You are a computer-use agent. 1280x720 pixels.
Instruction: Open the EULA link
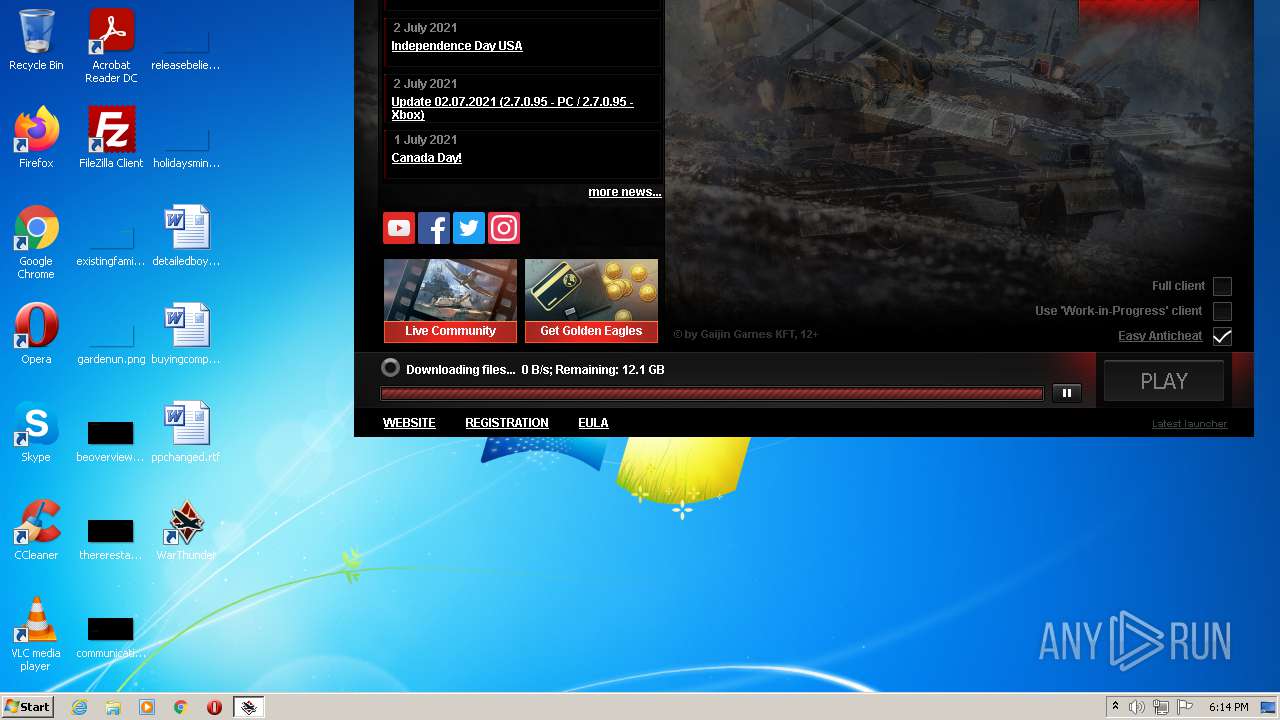[x=593, y=423]
